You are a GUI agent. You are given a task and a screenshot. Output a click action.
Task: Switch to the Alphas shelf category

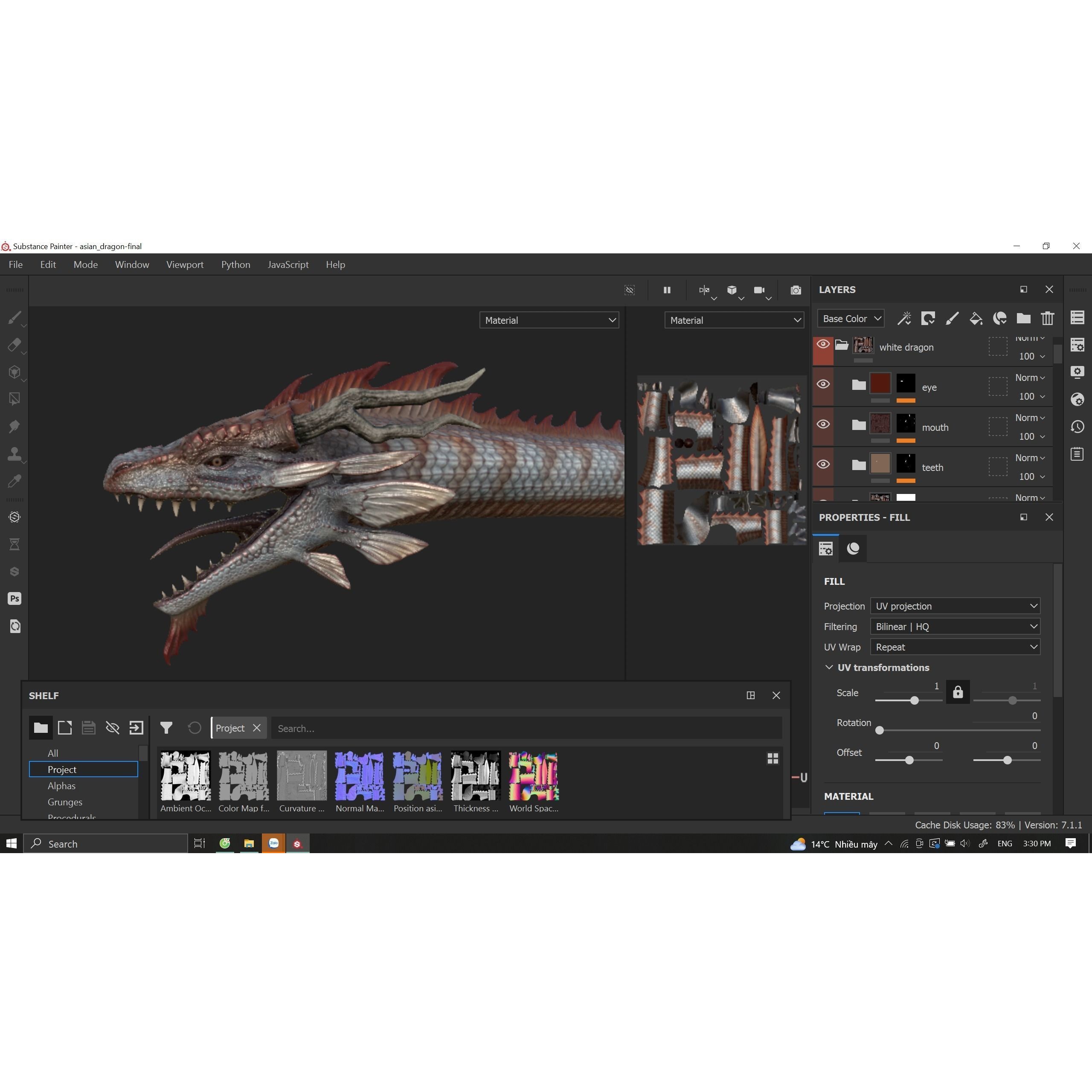pyautogui.click(x=61, y=786)
